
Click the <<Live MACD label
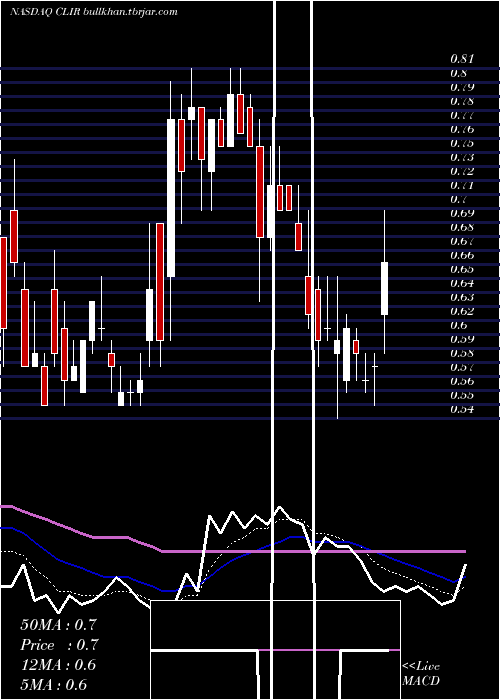[x=421, y=674]
